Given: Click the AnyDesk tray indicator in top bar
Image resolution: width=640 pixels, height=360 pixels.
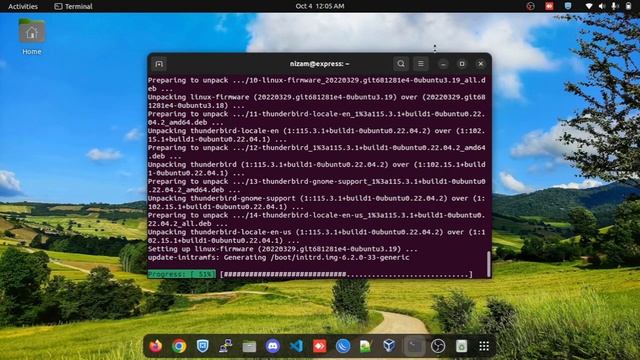Looking at the screenshot, I should coord(549,6).
